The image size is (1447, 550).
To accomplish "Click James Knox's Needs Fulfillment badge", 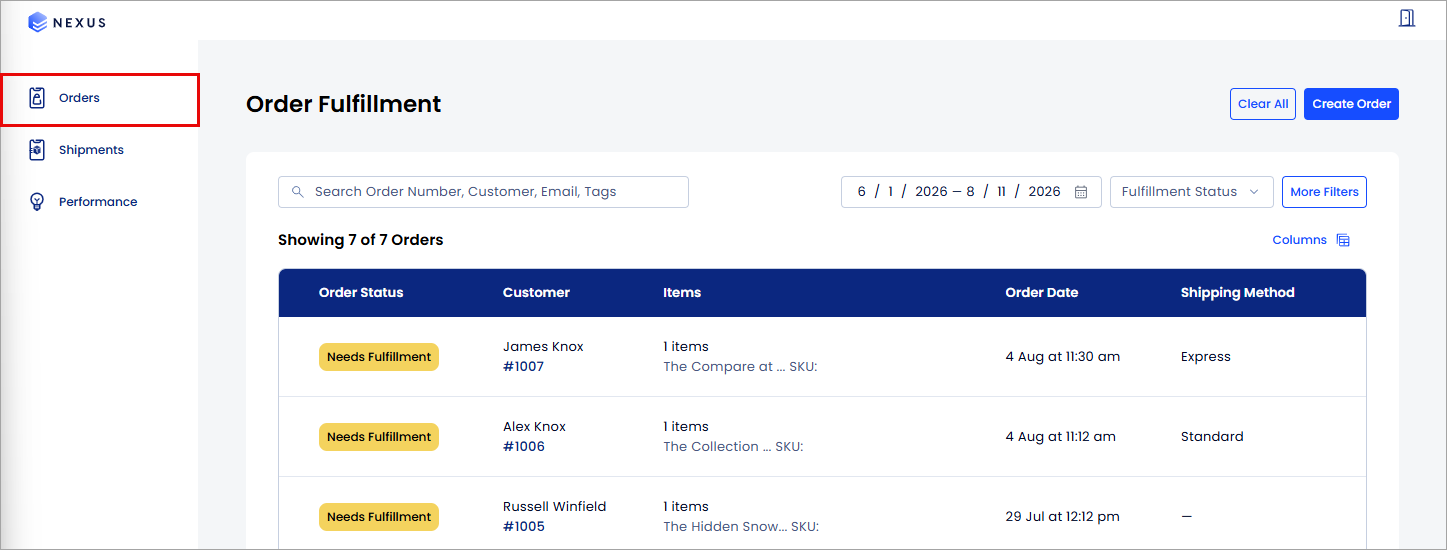I will tap(379, 357).
